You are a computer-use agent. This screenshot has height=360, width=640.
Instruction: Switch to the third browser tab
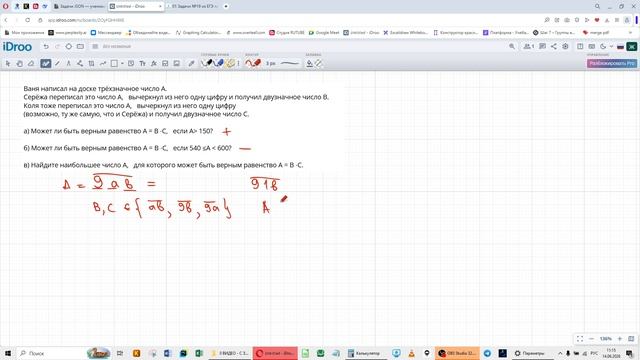[x=193, y=7]
